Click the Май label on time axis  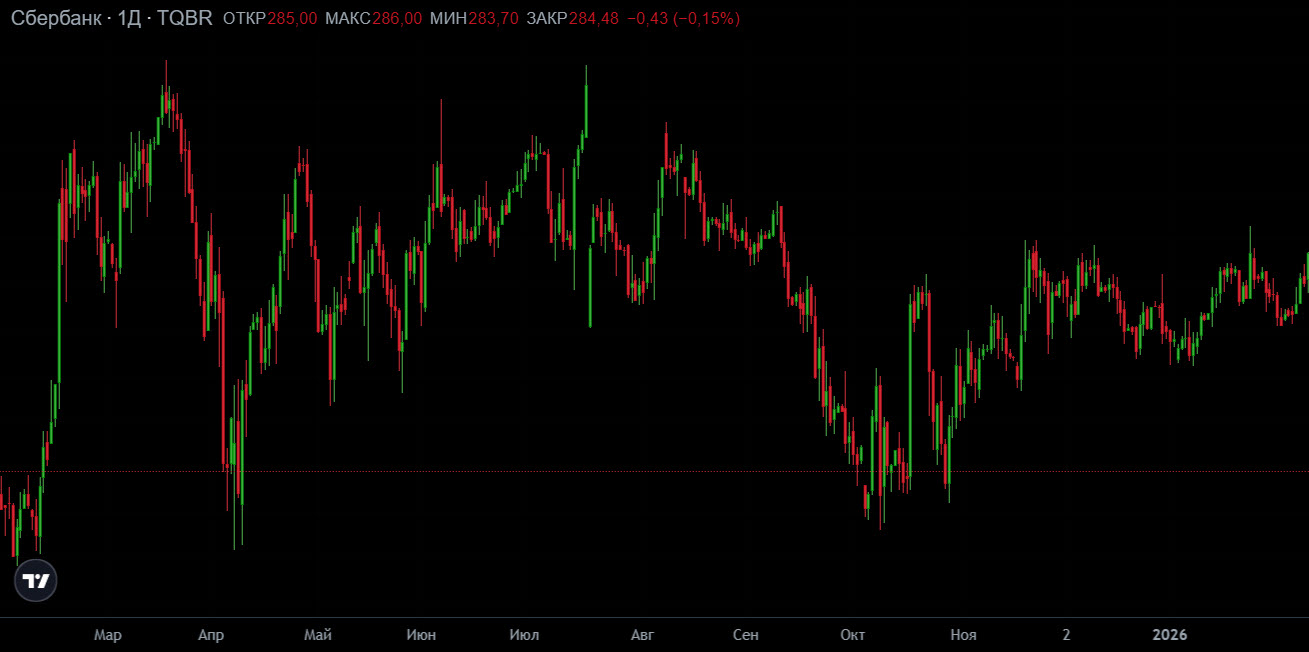(x=318, y=635)
